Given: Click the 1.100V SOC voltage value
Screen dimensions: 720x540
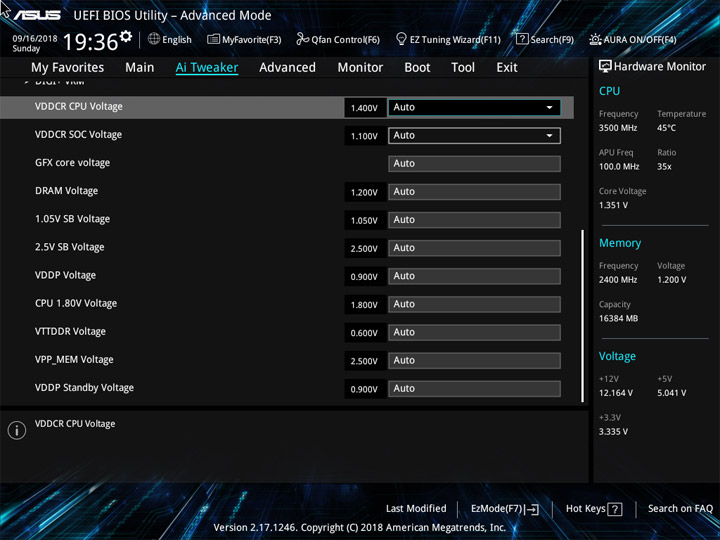Looking at the screenshot, I should point(365,136).
